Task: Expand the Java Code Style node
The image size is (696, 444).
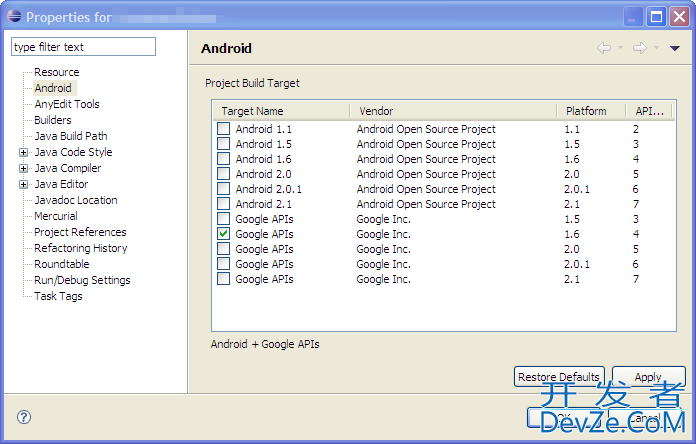Action: pos(24,152)
